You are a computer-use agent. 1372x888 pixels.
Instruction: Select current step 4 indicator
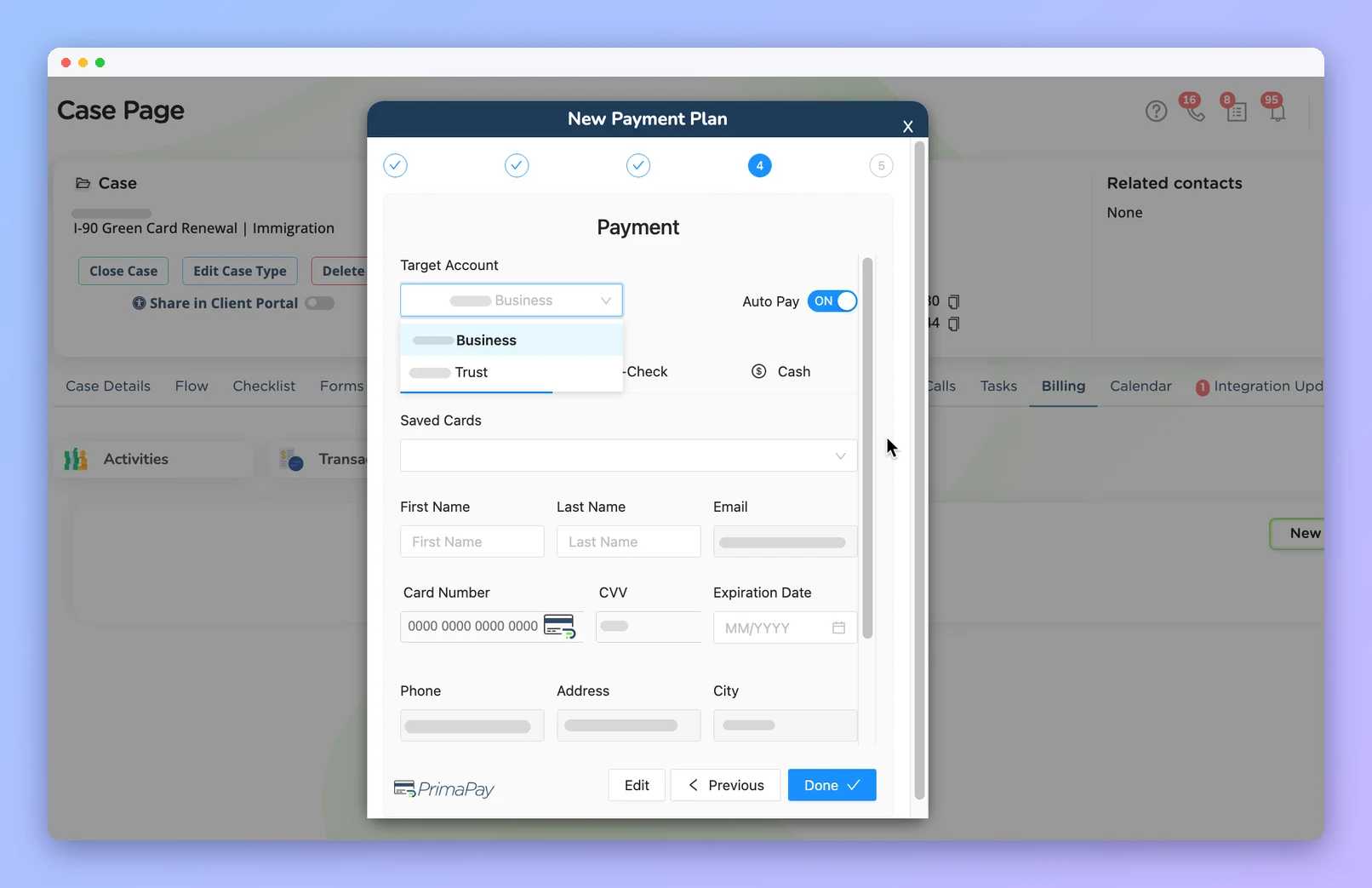pyautogui.click(x=760, y=165)
